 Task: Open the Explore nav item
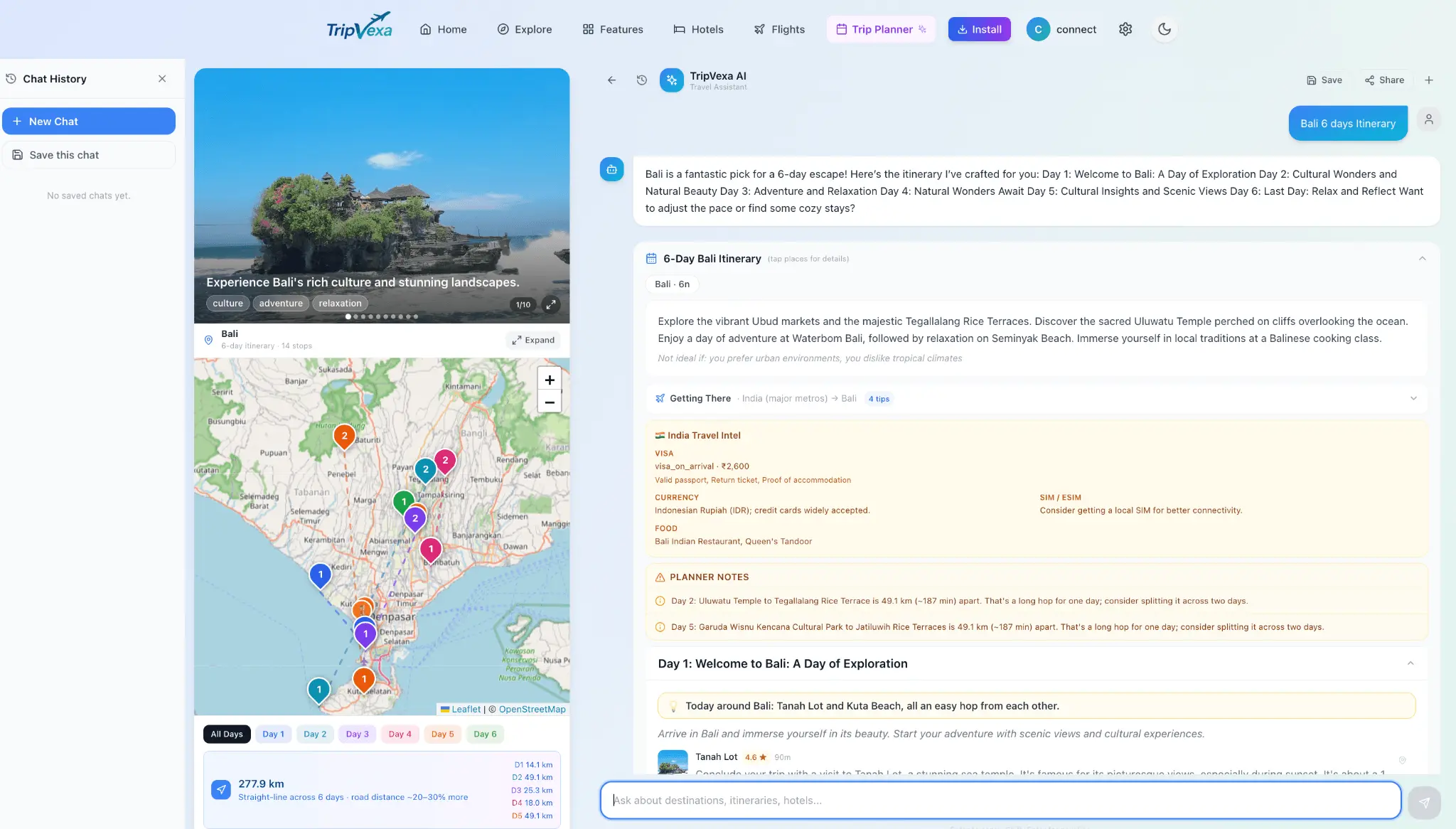(x=525, y=29)
